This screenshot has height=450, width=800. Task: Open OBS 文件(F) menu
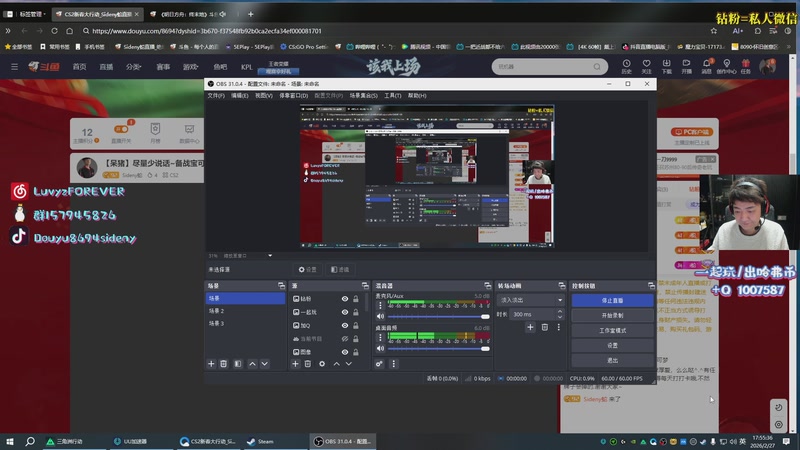coord(216,95)
